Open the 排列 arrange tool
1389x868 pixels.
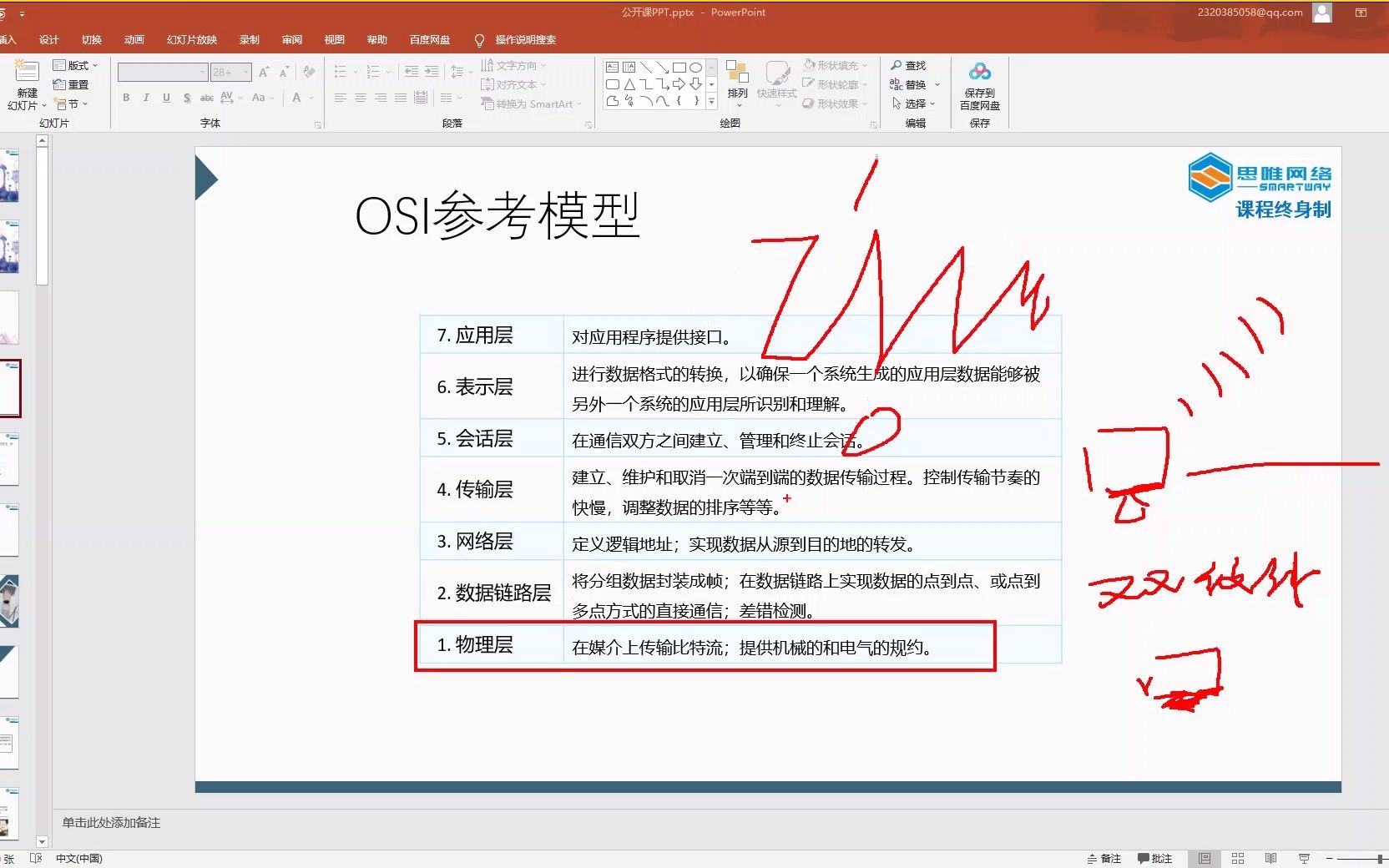737,83
